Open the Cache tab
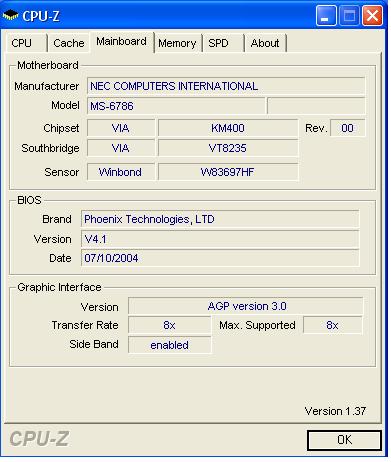 [69, 43]
